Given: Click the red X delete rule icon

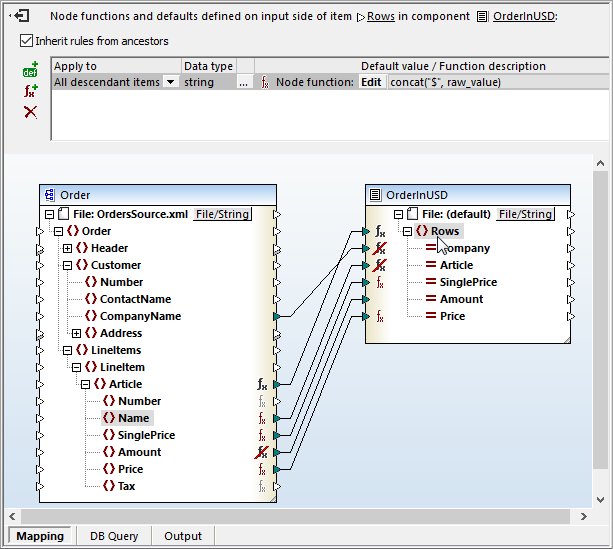Looking at the screenshot, I should tap(30, 111).
